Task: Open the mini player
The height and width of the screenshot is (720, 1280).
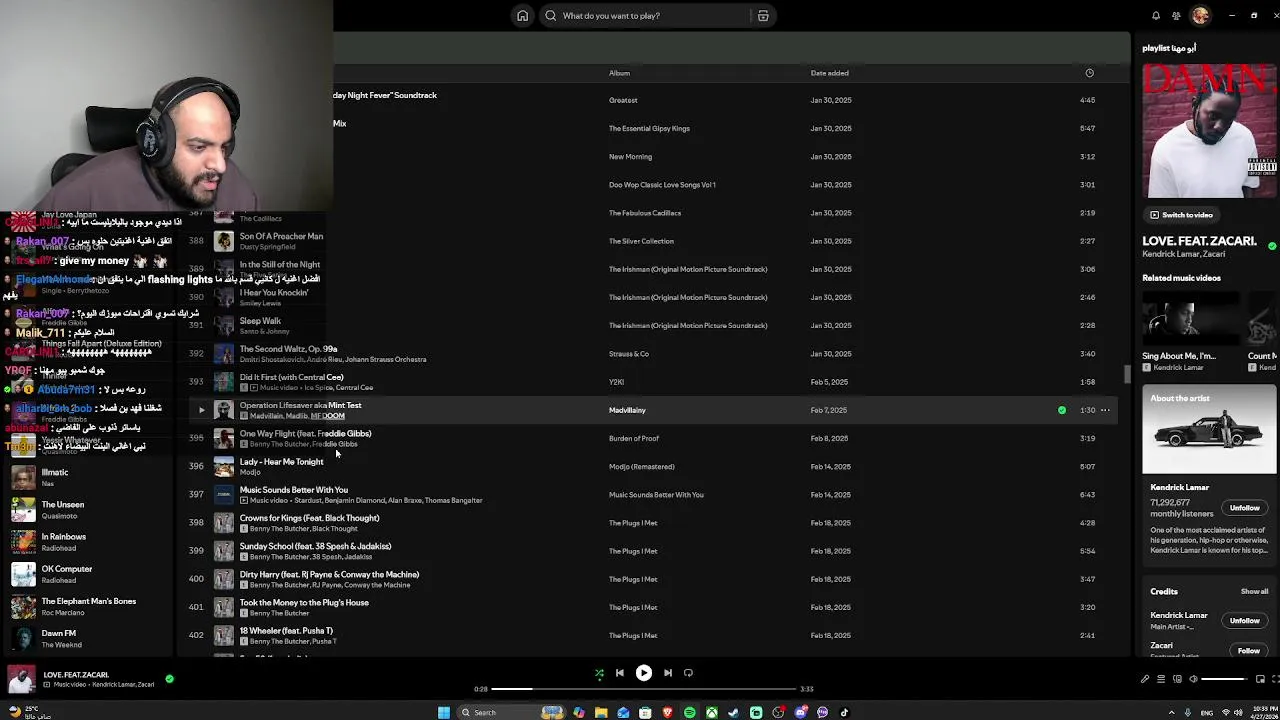Action: (x=1260, y=679)
